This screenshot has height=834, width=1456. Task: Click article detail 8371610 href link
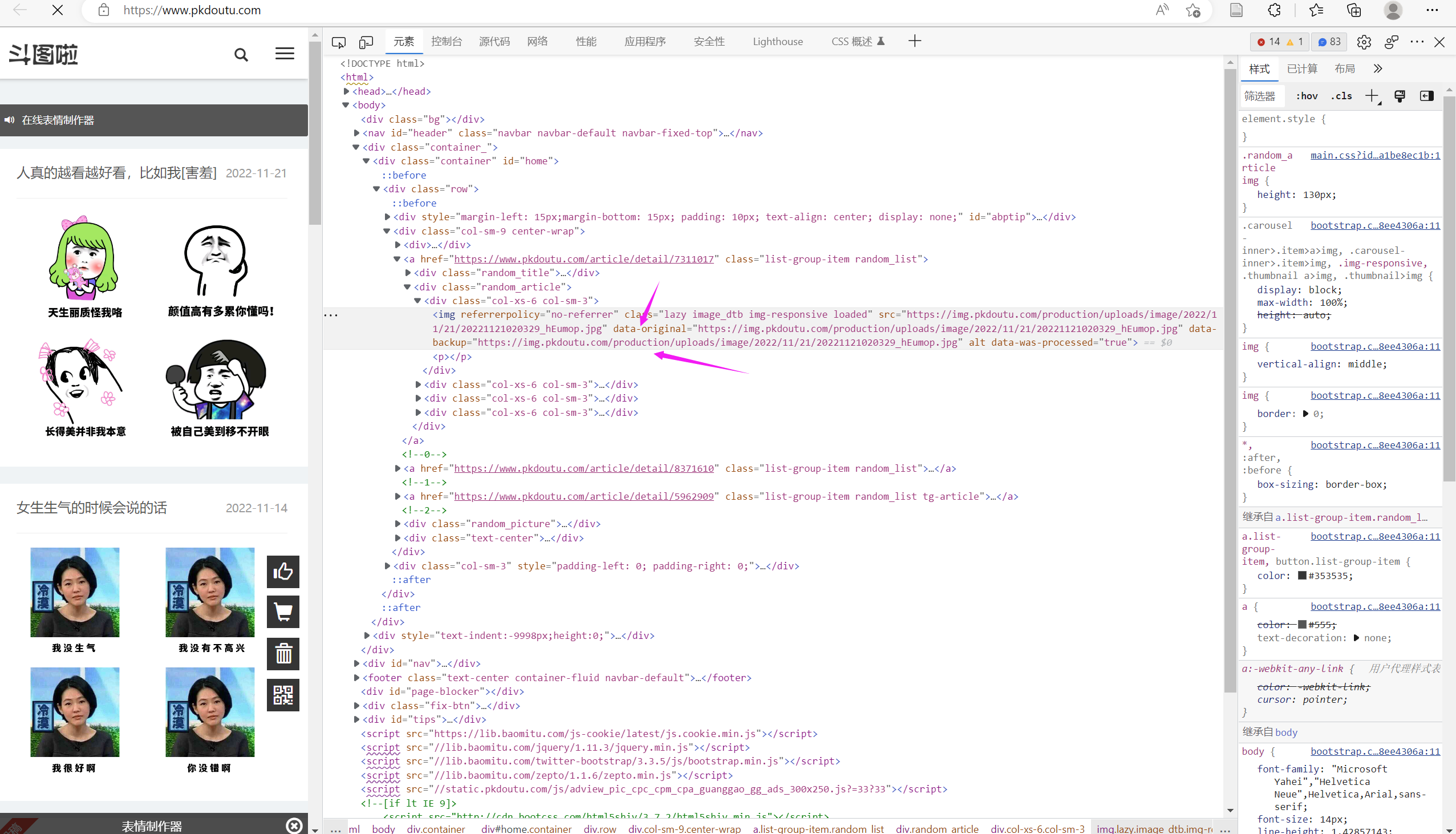click(x=583, y=468)
